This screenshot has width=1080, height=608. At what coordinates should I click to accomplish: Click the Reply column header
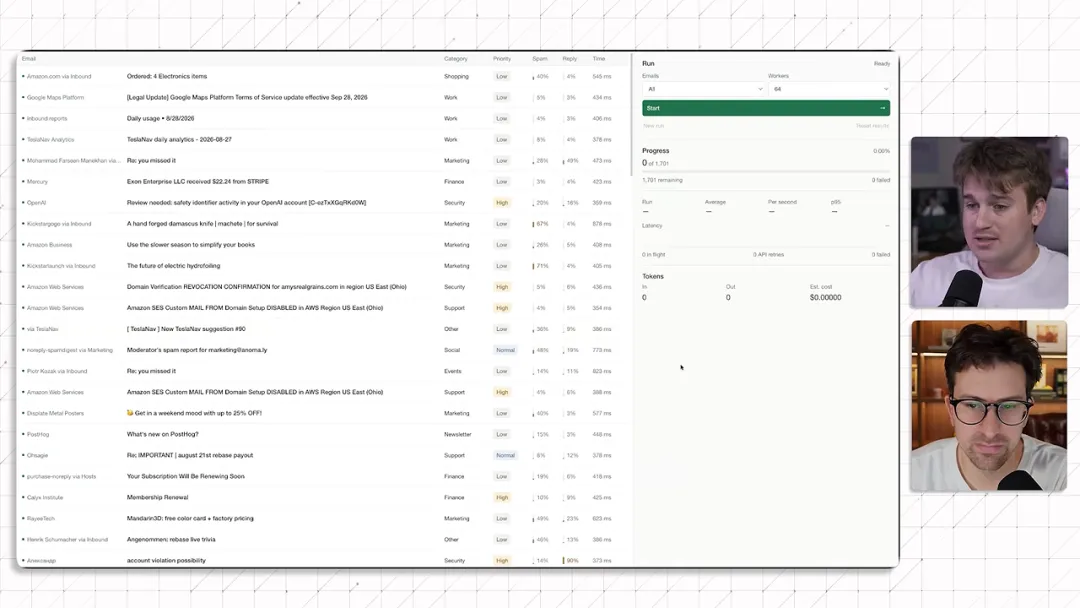(570, 59)
